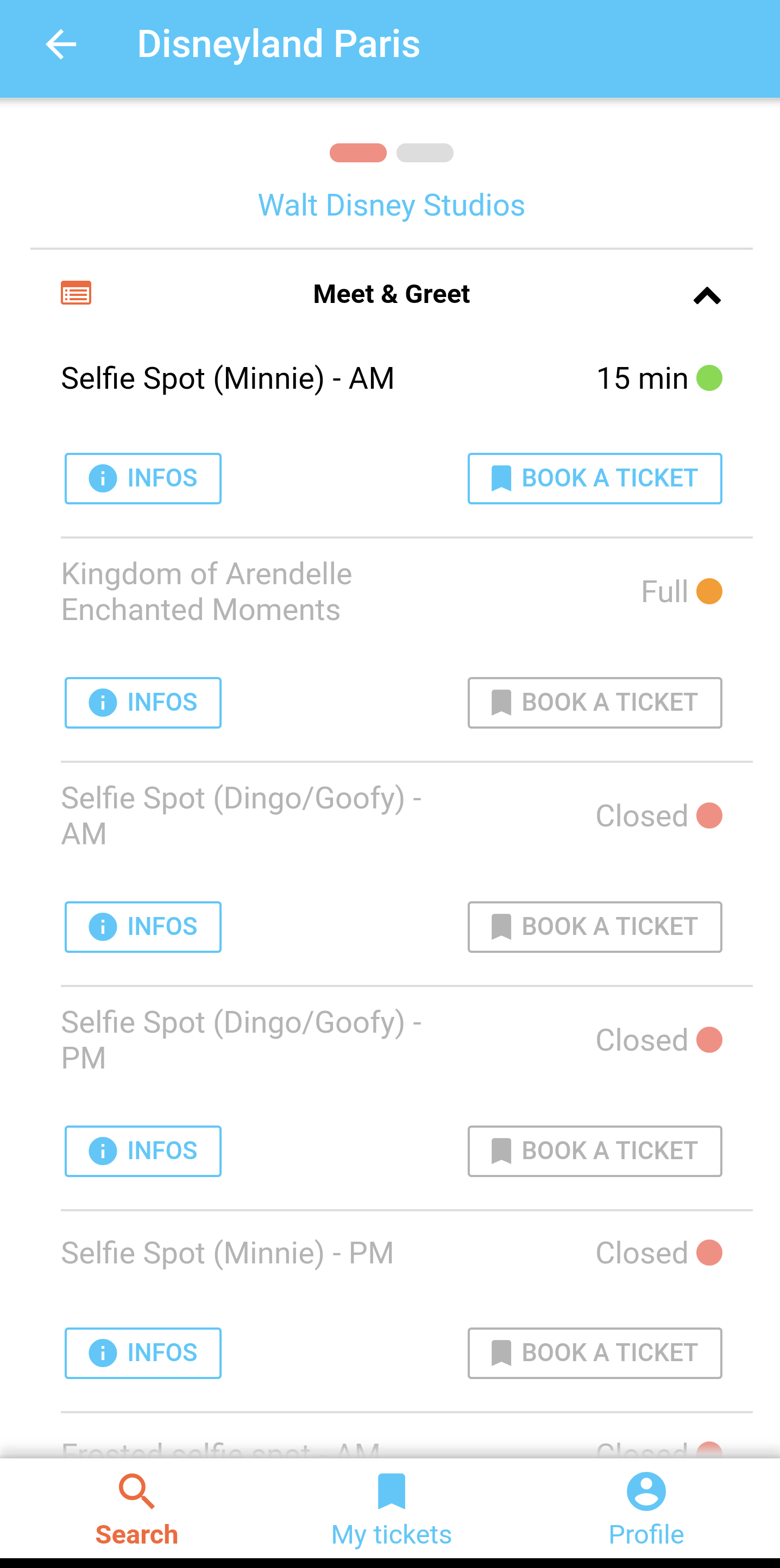Click the green status dot for Minnie AM
780x1568 pixels.
[709, 378]
